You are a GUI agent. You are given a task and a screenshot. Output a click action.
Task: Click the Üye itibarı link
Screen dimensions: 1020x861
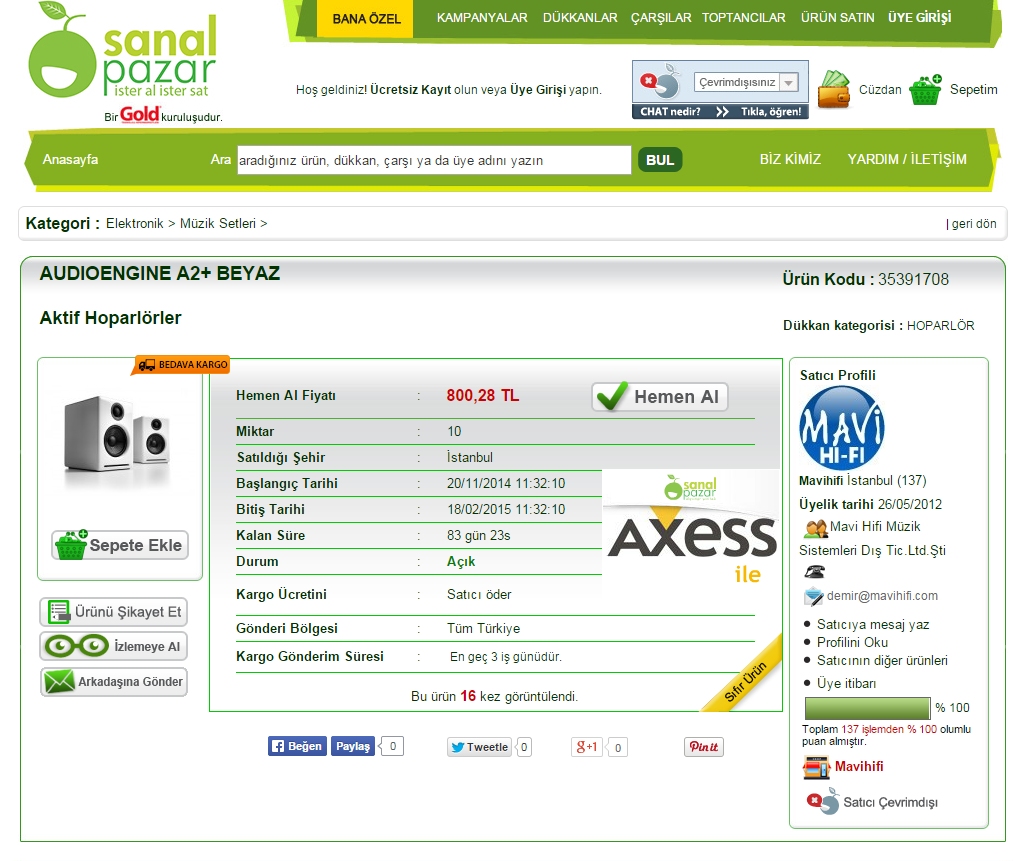(846, 683)
